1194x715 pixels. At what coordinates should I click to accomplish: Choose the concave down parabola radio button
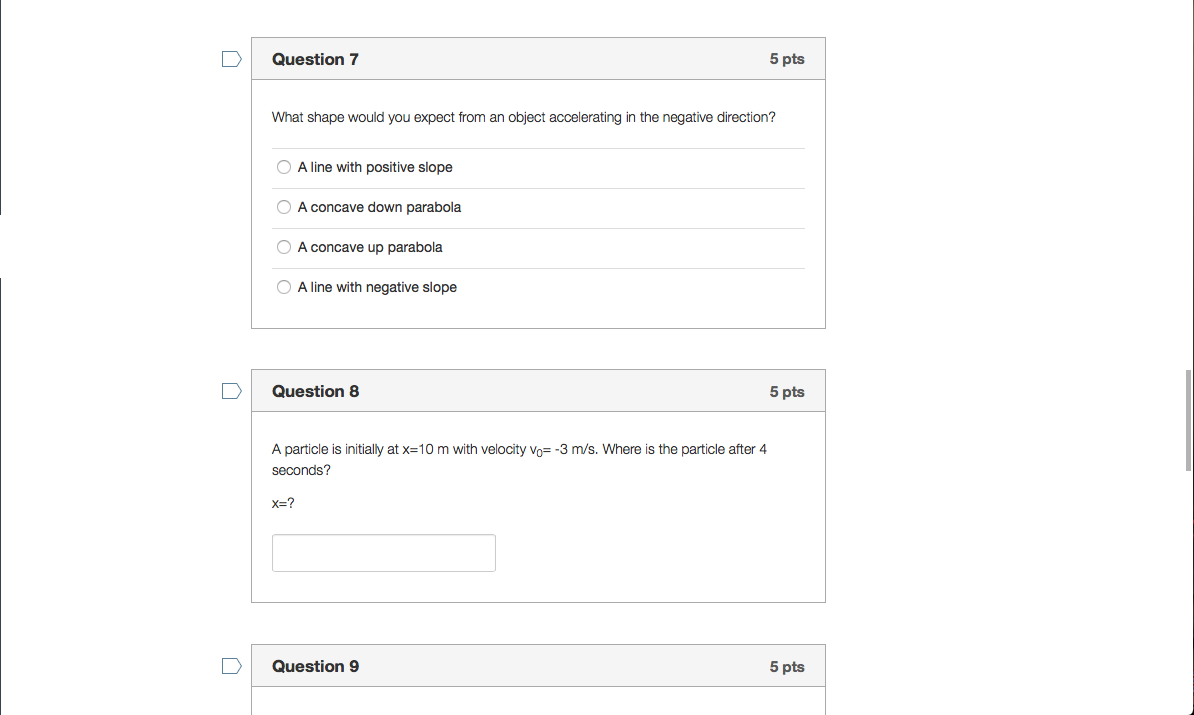[284, 207]
